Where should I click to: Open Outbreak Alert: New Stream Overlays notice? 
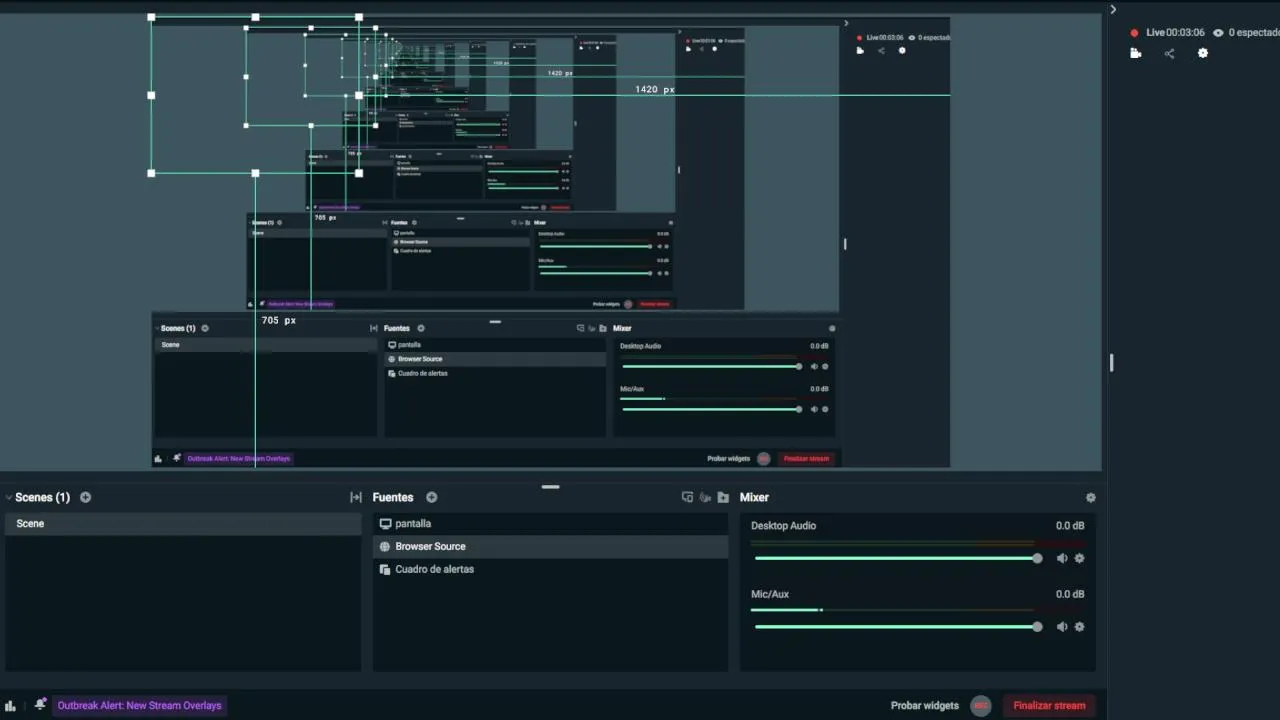point(140,705)
